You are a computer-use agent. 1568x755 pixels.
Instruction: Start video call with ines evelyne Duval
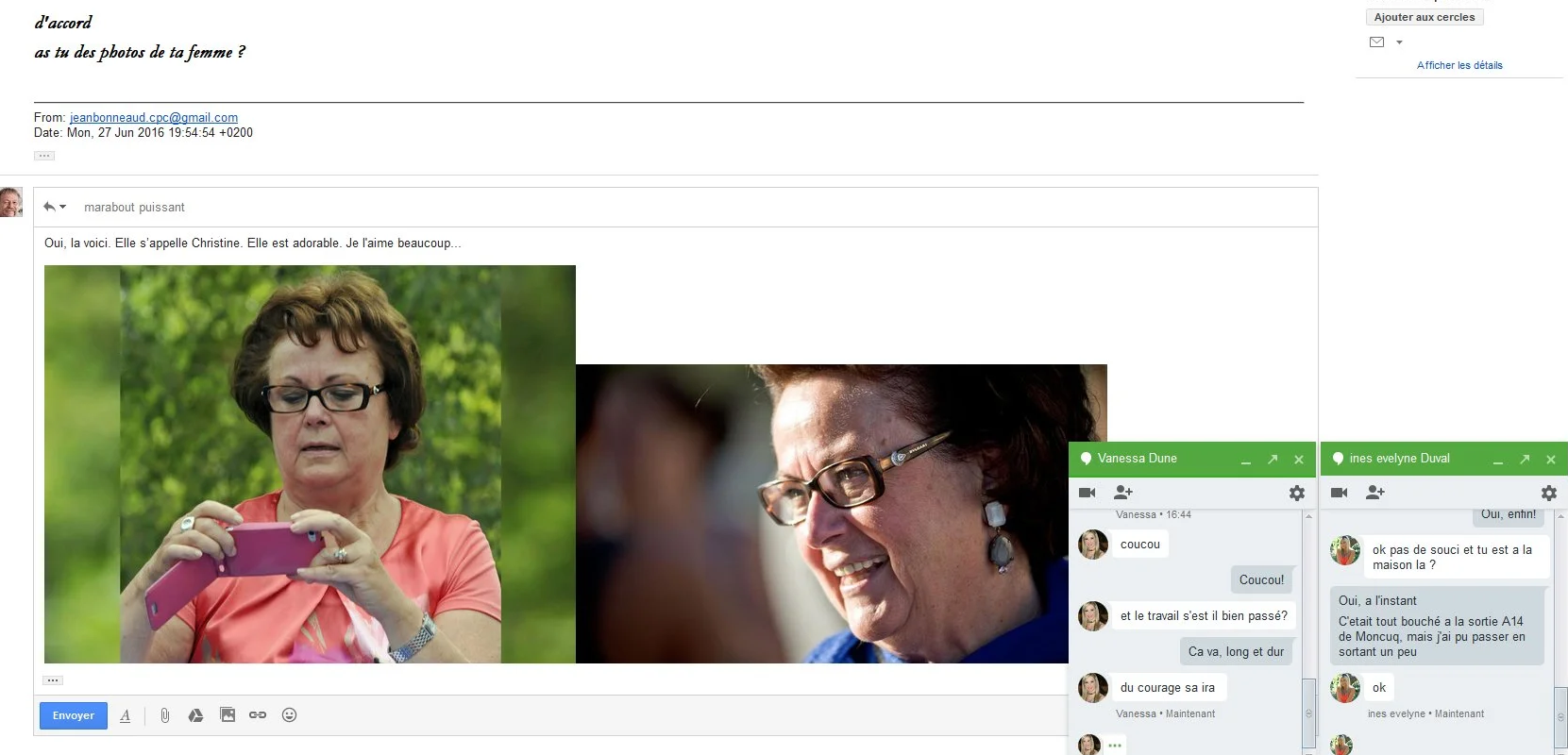pos(1340,493)
